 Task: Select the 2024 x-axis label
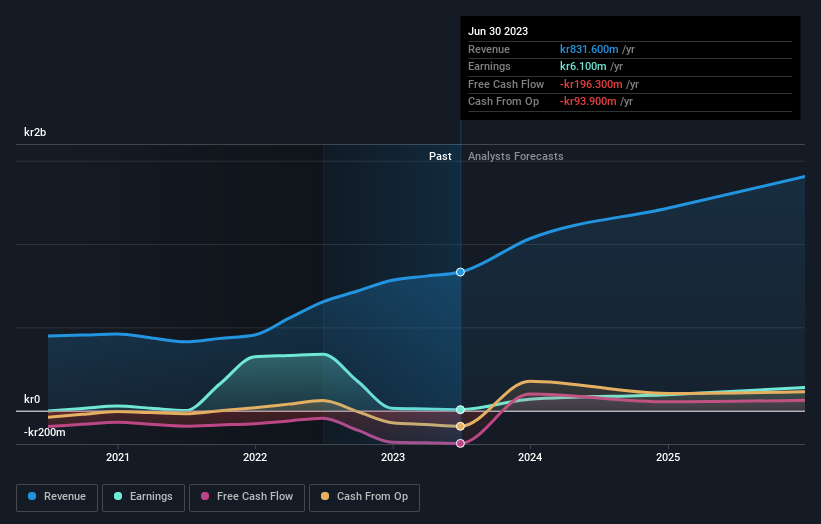530,457
